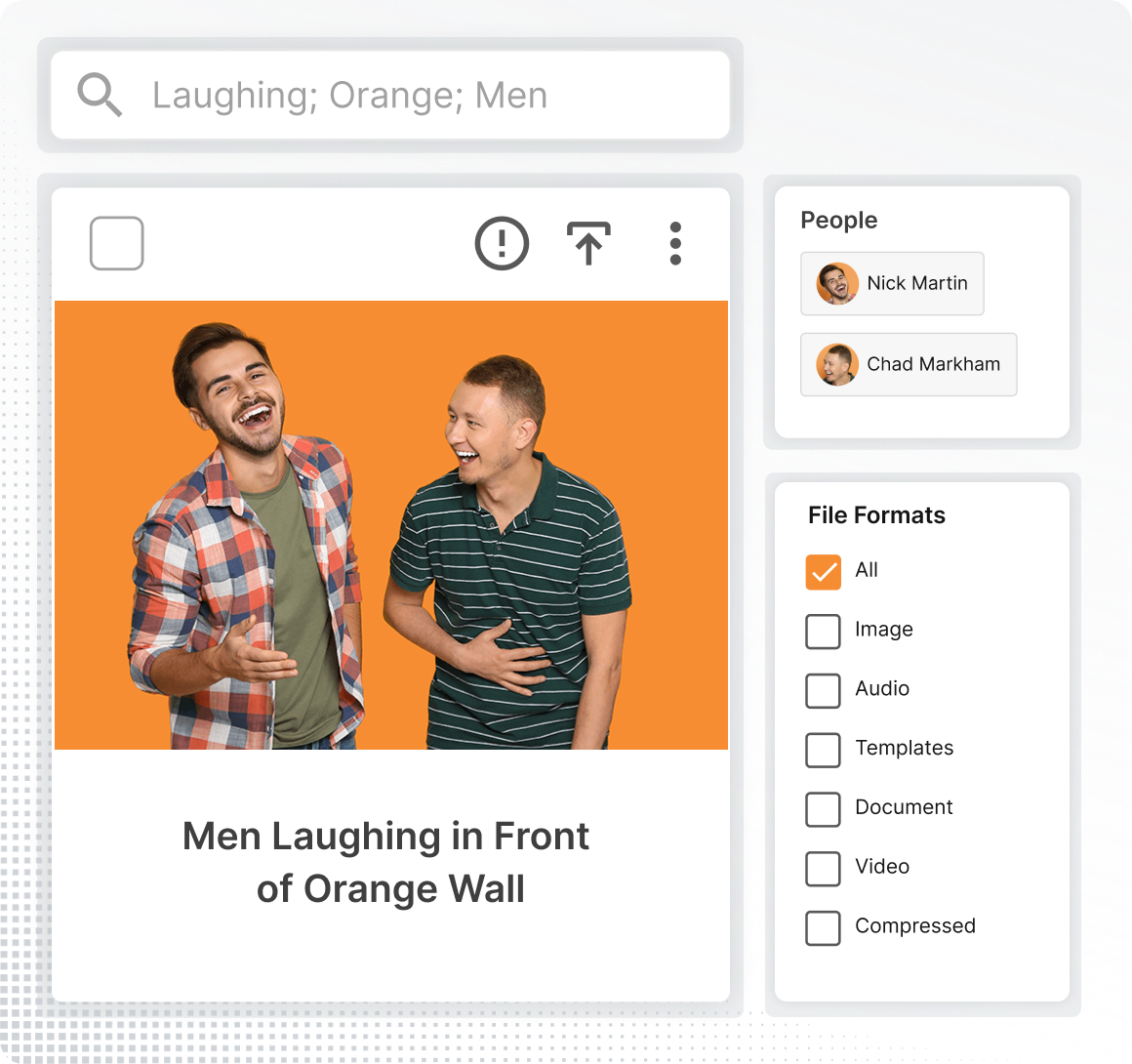Image resolution: width=1132 pixels, height=1064 pixels.
Task: Check the Templates format filter
Action: (823, 750)
